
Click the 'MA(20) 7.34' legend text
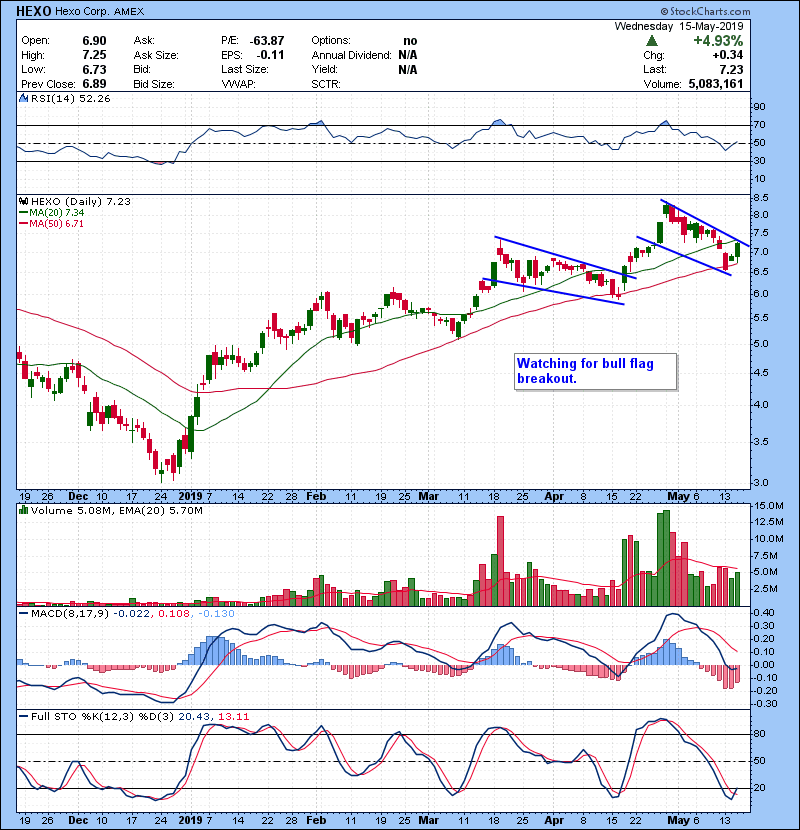[57, 213]
